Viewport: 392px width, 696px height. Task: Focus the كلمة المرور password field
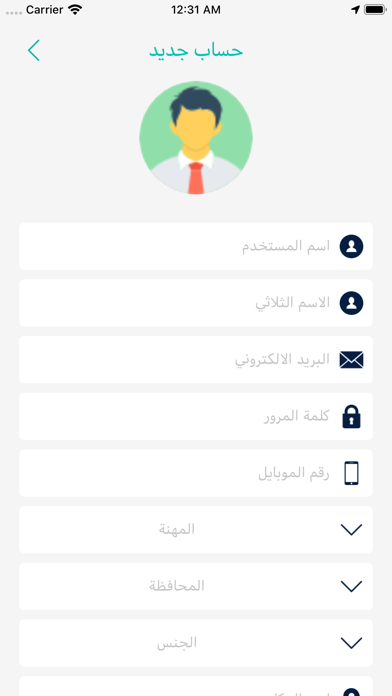point(196,416)
